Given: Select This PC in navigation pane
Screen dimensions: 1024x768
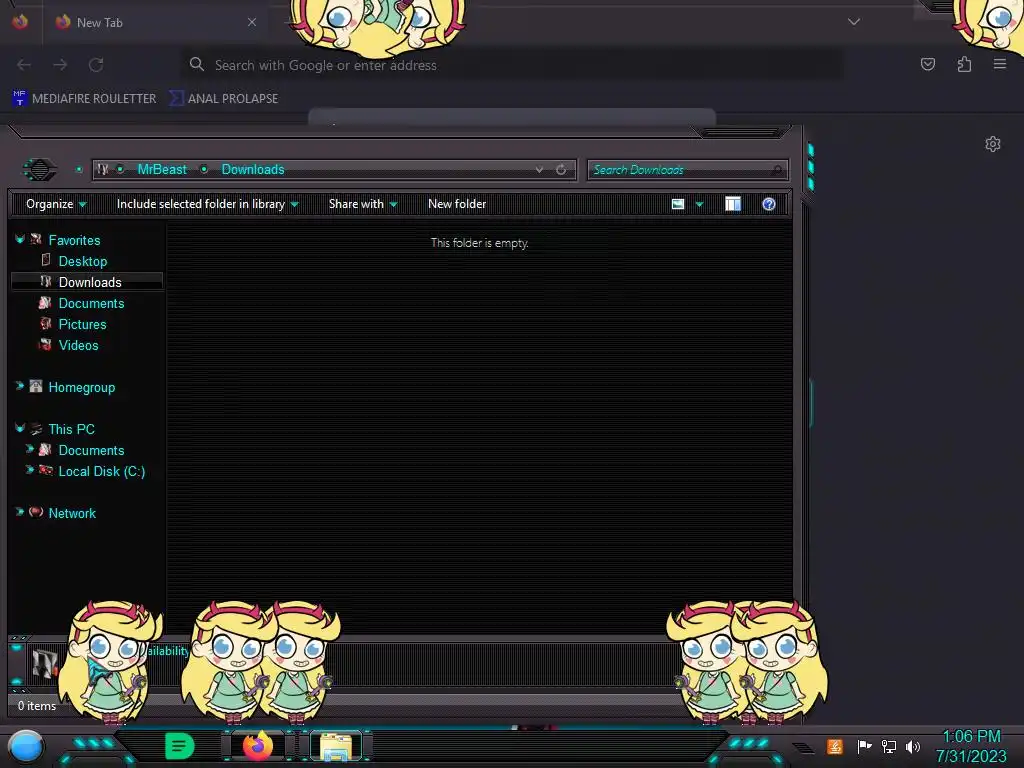Looking at the screenshot, I should (x=72, y=429).
